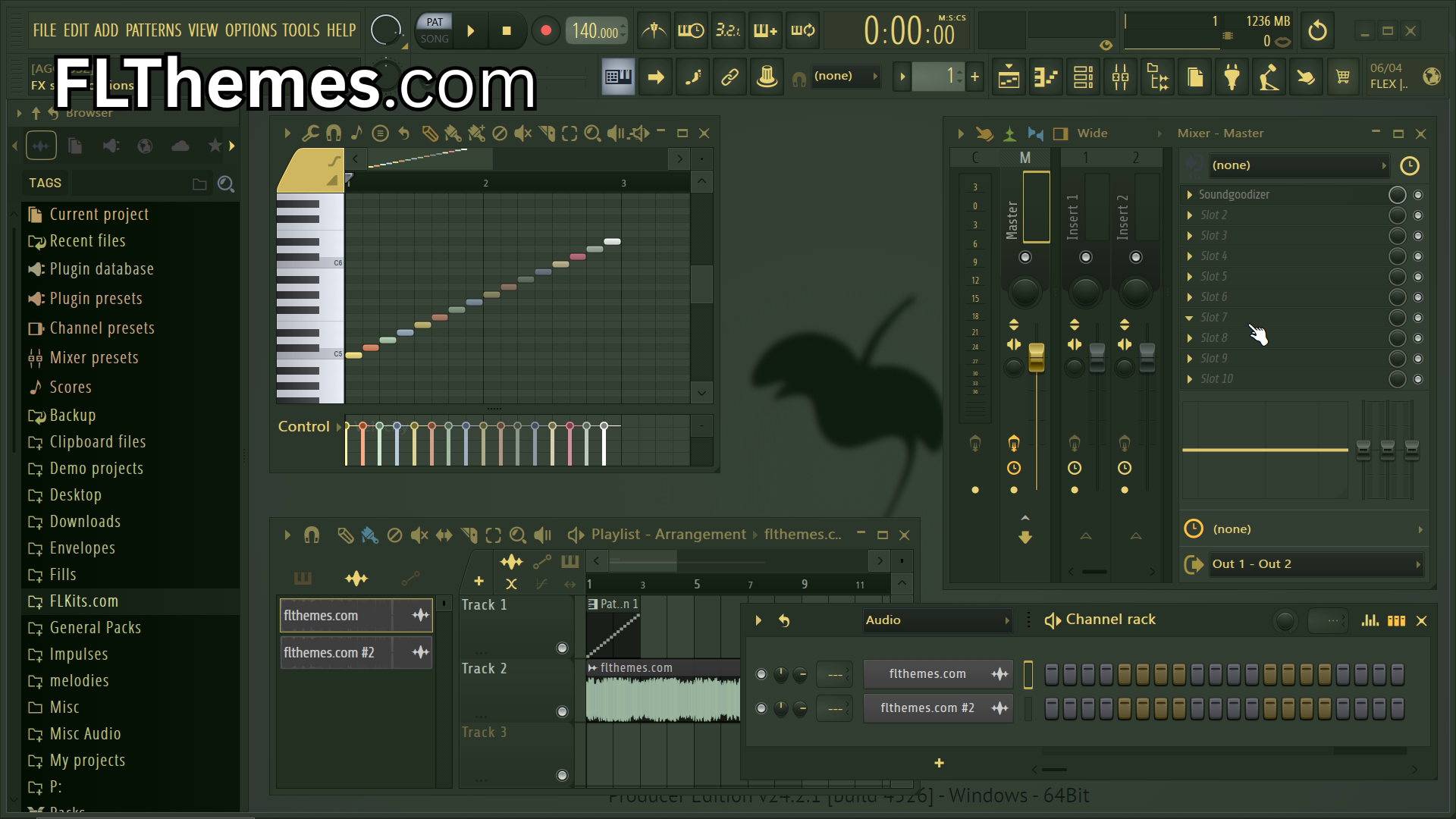Toggle the Master track mute LED
Image resolution: width=1456 pixels, height=819 pixels.
pos(1025,257)
